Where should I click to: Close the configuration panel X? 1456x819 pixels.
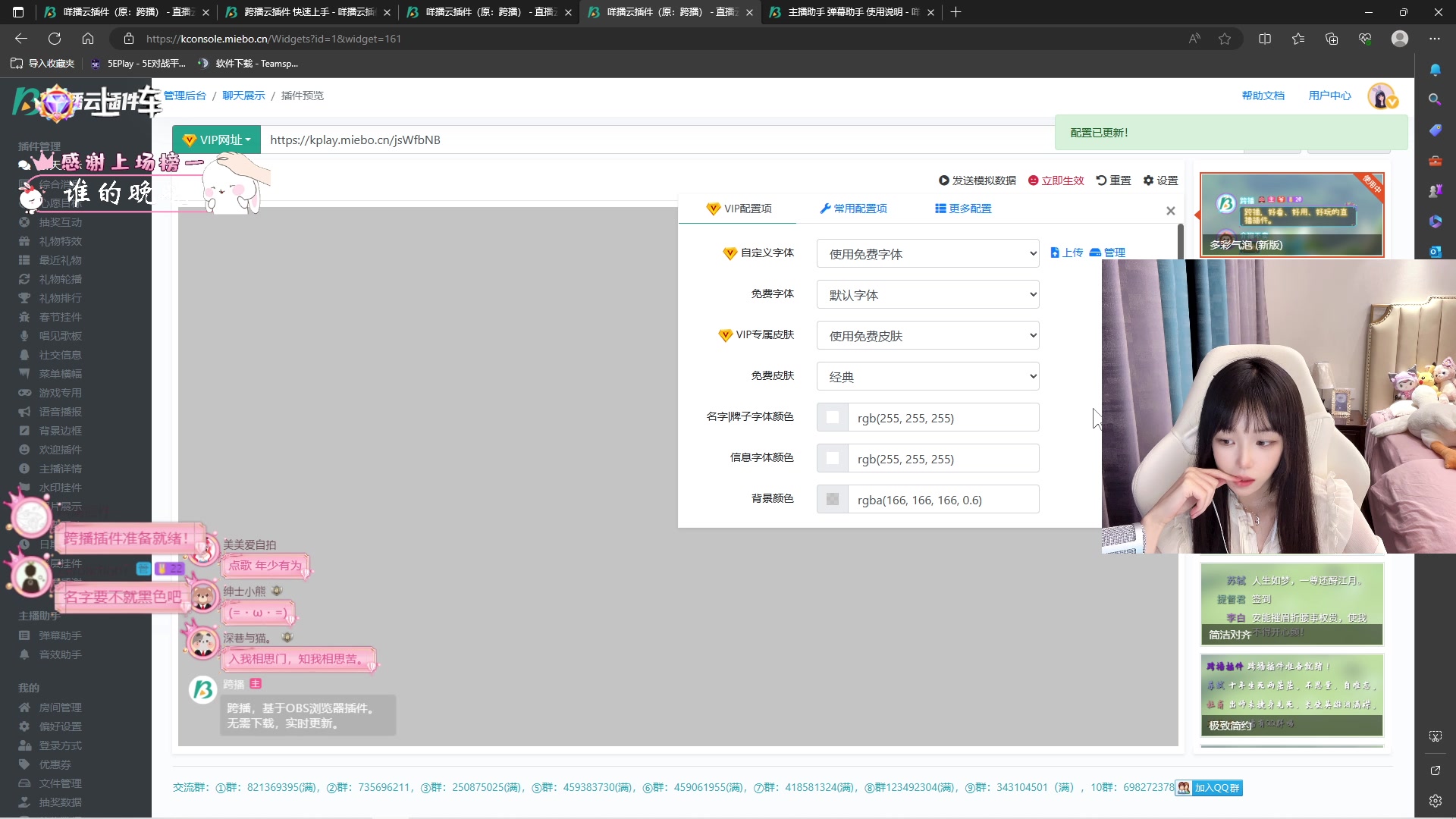click(1171, 211)
